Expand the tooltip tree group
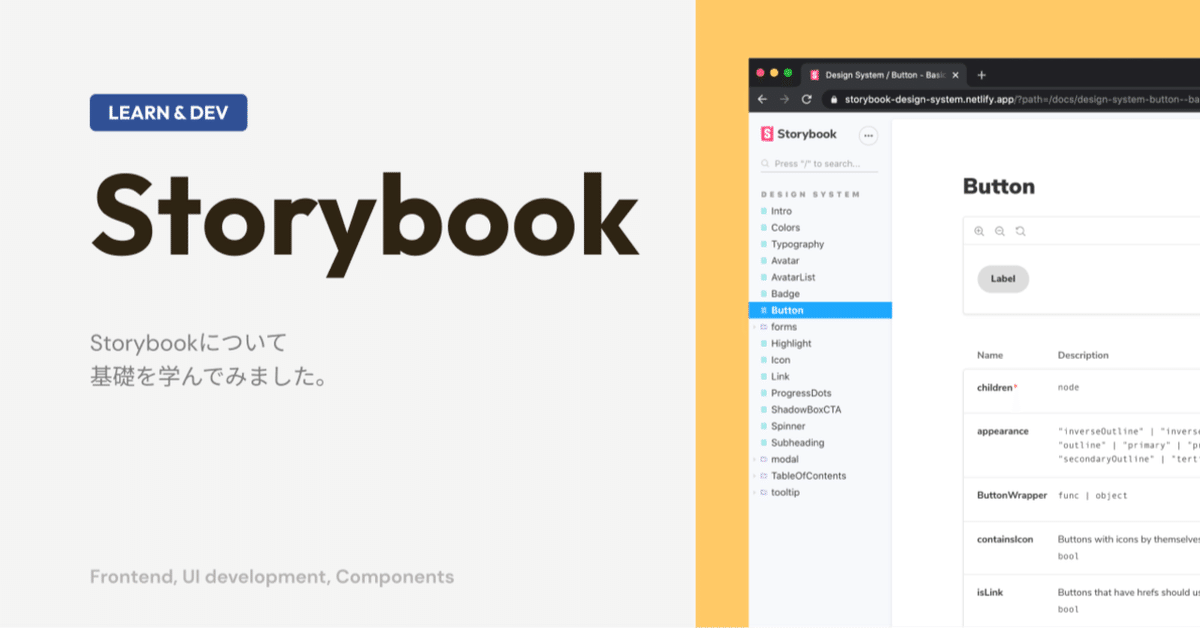Image resolution: width=1200 pixels, height=628 pixels. tap(755, 493)
